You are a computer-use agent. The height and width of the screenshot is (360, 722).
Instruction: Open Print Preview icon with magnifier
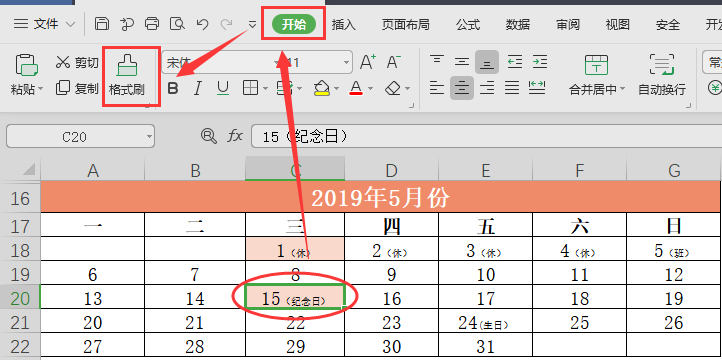[177, 23]
